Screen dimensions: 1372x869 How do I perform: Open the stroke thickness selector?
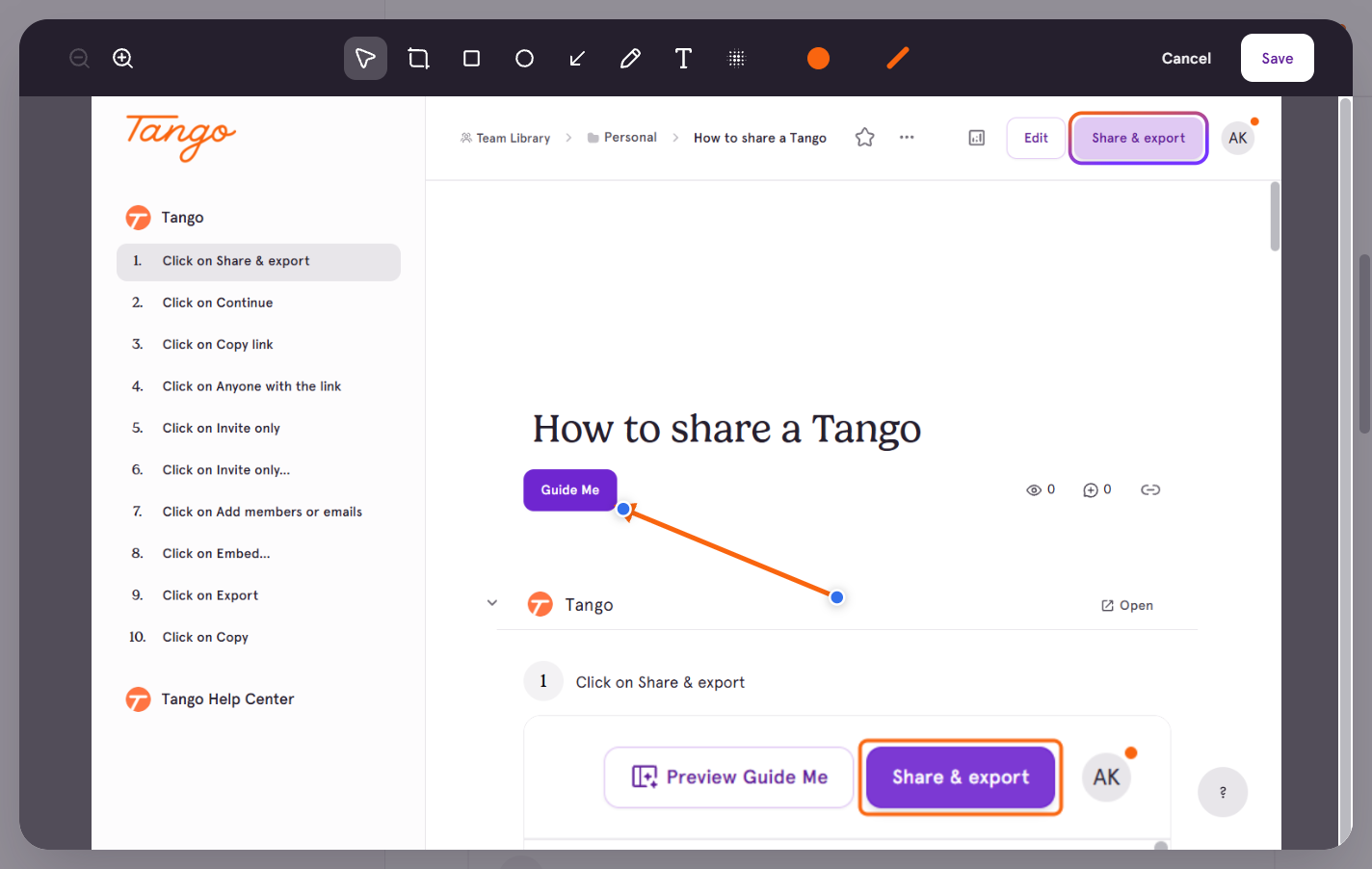[897, 58]
